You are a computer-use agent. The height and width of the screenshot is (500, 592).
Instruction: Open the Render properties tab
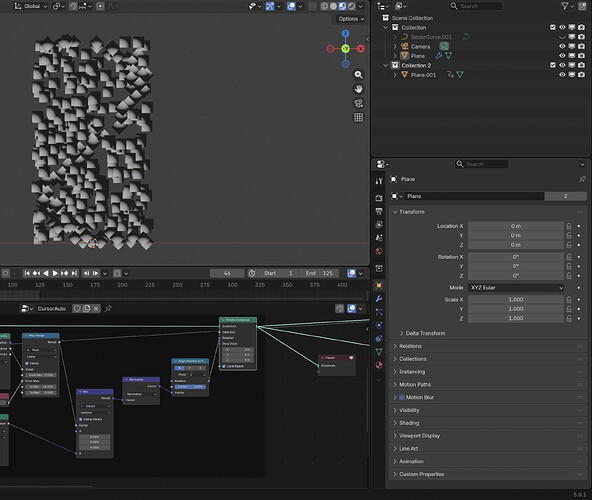click(x=379, y=198)
